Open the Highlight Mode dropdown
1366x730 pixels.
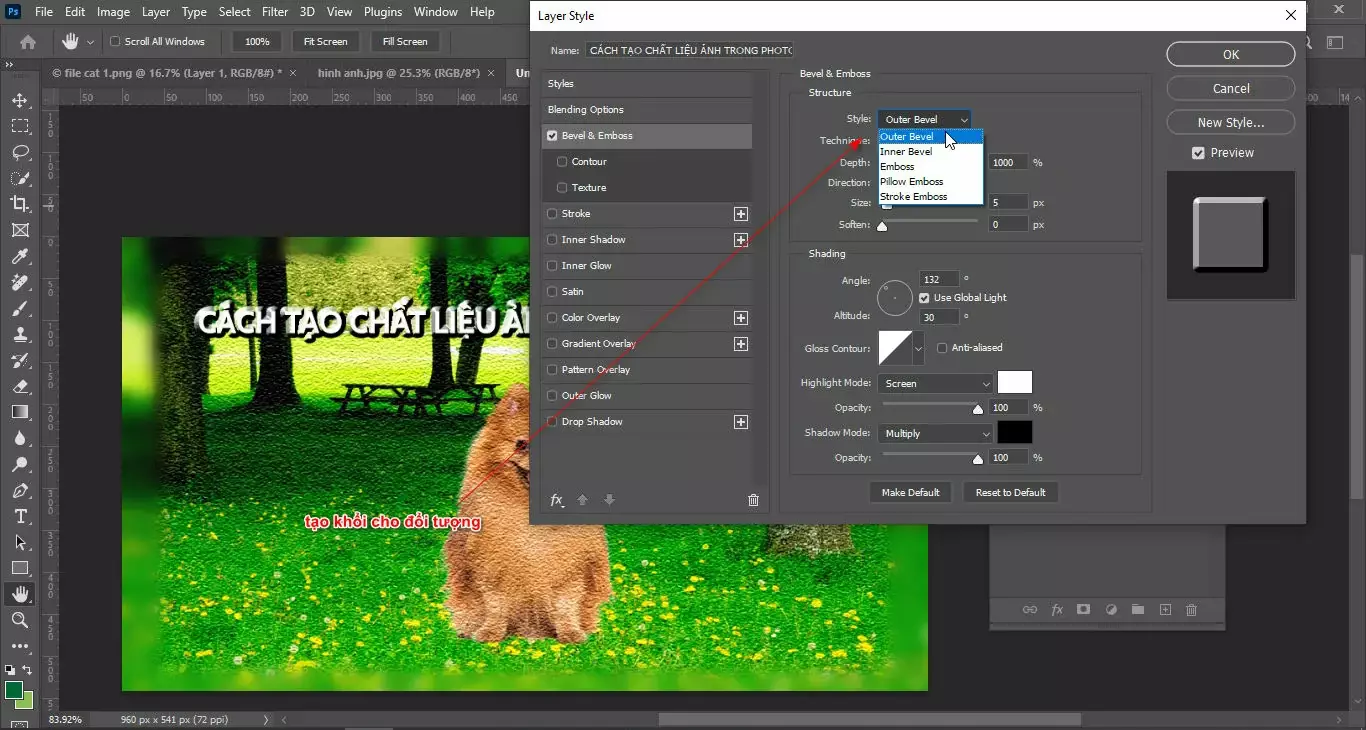pos(935,383)
